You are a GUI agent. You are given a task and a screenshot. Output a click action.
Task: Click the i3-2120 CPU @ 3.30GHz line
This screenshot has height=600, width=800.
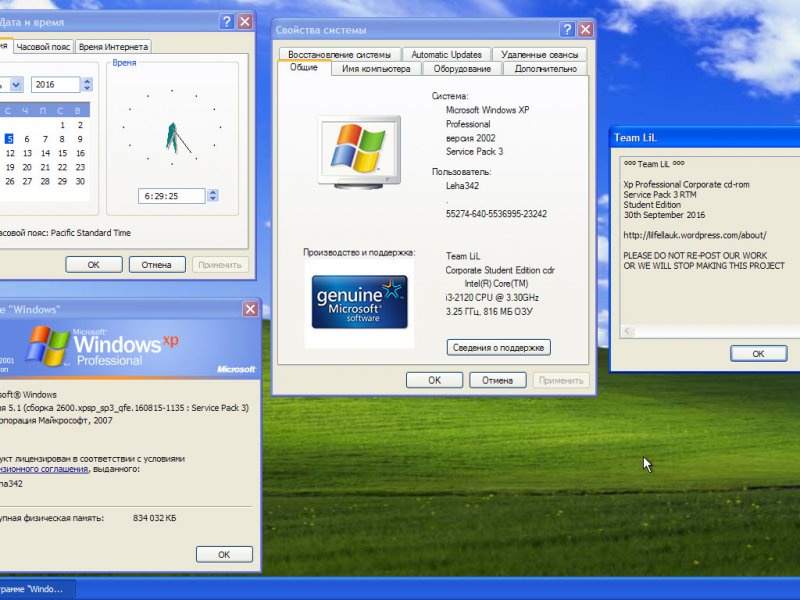492,297
